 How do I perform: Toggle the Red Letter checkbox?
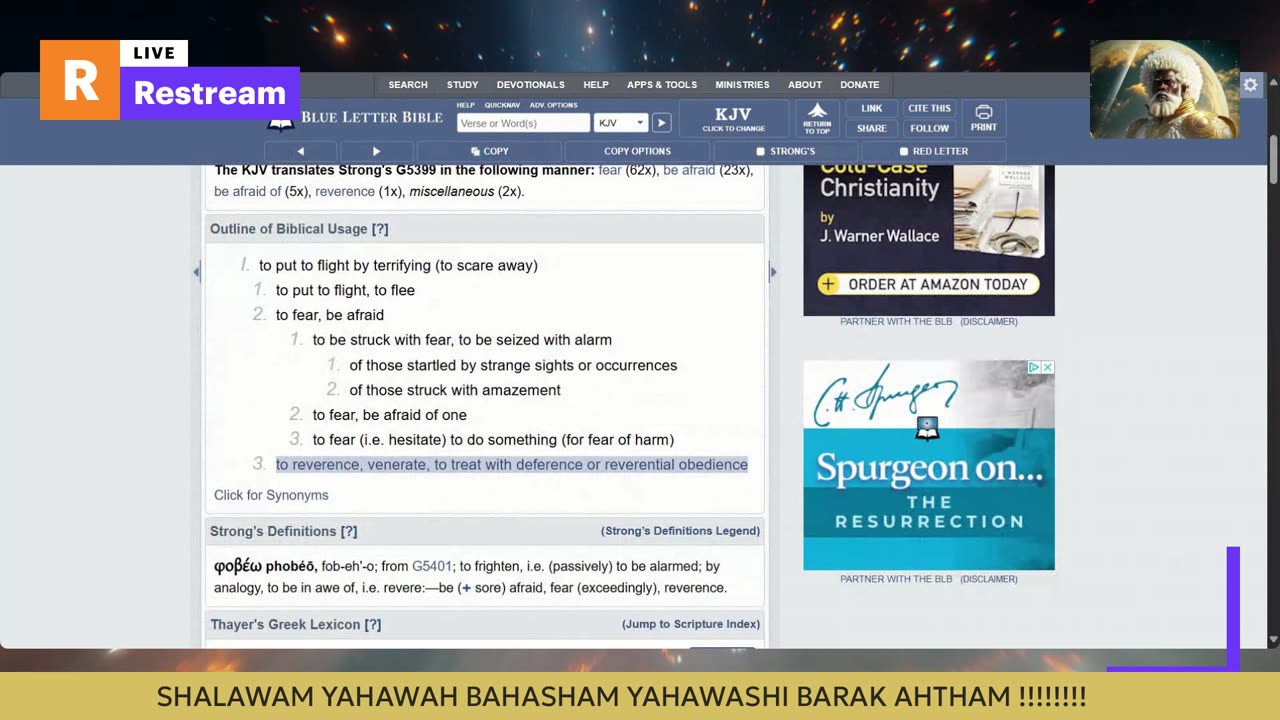(x=903, y=151)
